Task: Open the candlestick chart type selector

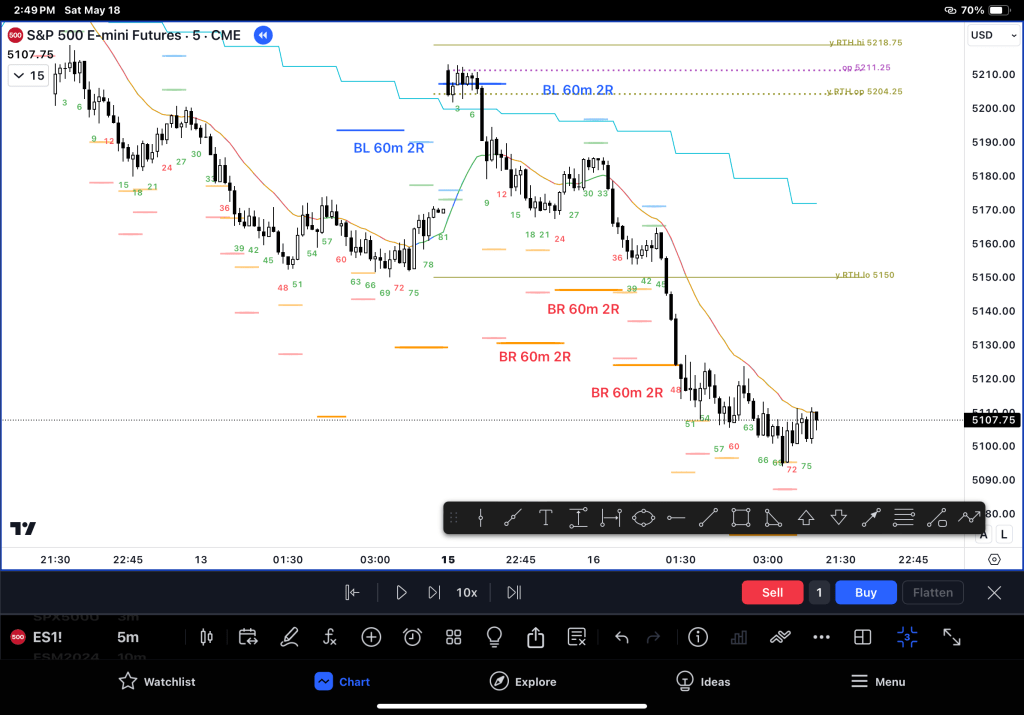Action: (x=208, y=637)
